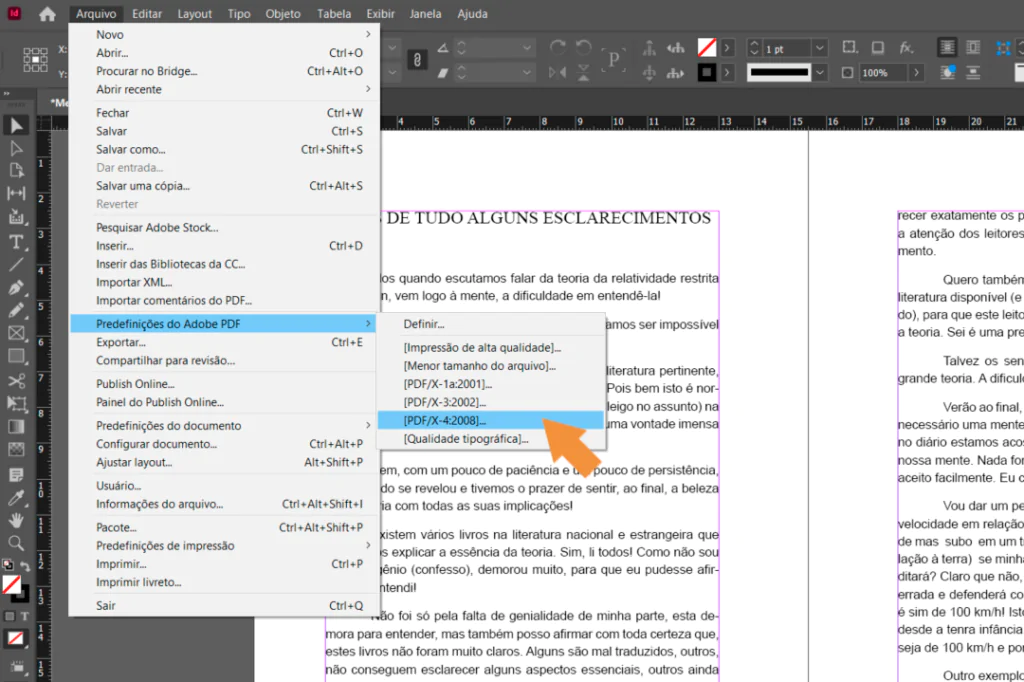The width and height of the screenshot is (1024, 682).
Task: Select the Gradient Feather tool
Action: pyautogui.click(x=16, y=449)
